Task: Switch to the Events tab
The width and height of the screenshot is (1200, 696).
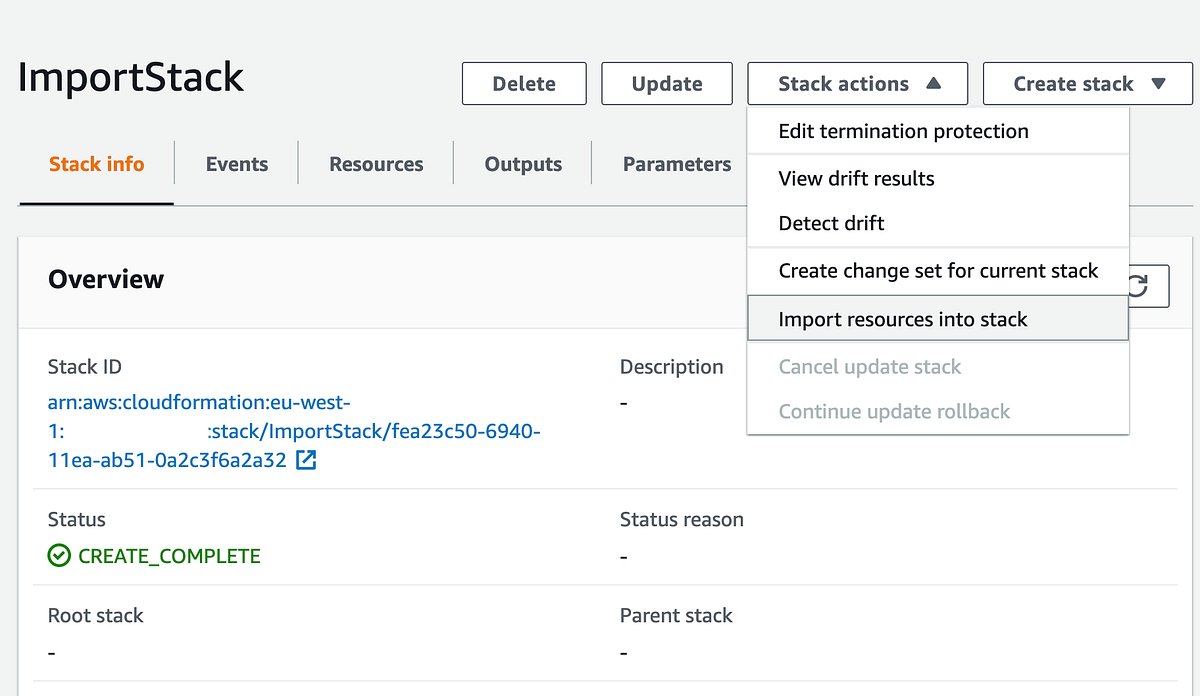Action: (236, 163)
